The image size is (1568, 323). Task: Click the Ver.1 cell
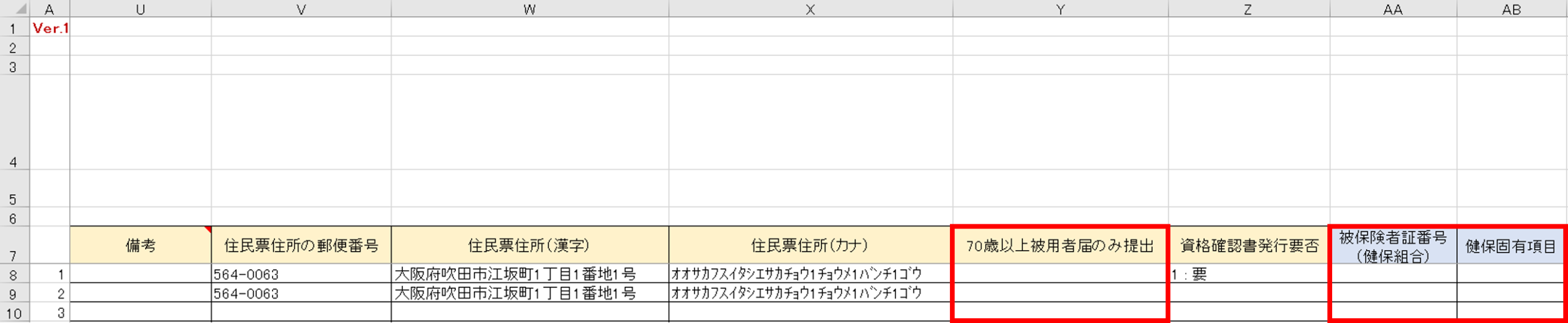50,28
